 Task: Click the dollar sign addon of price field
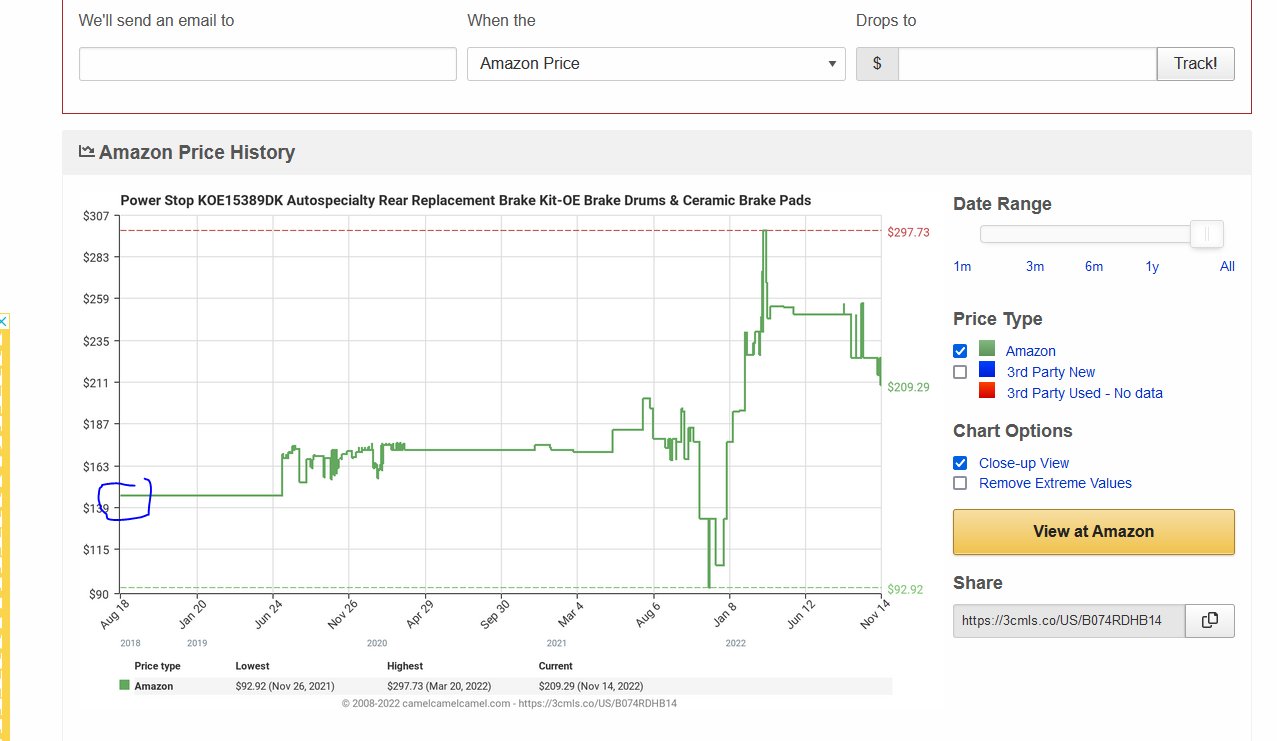pyautogui.click(x=877, y=64)
